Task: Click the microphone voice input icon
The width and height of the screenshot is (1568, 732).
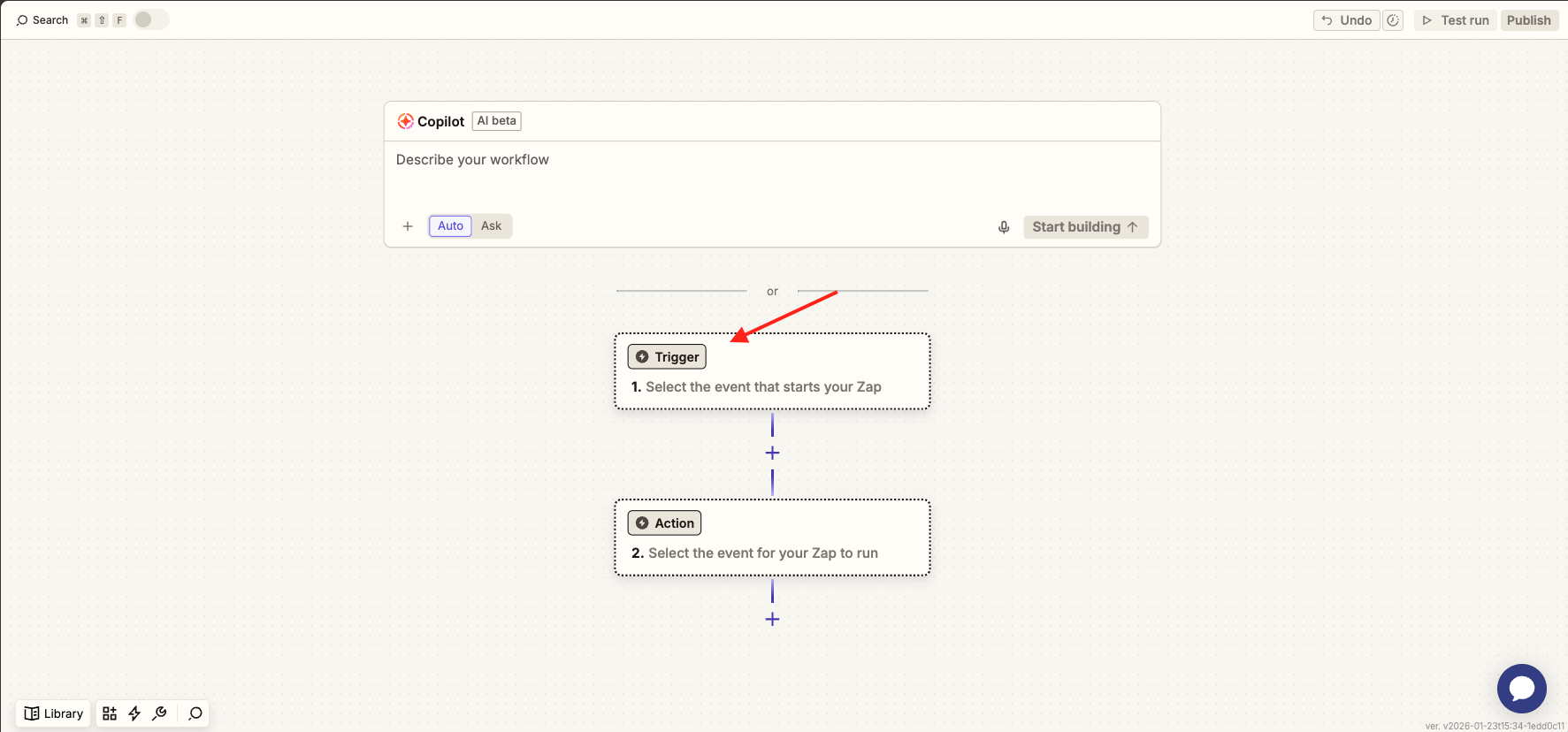Action: point(1004,227)
